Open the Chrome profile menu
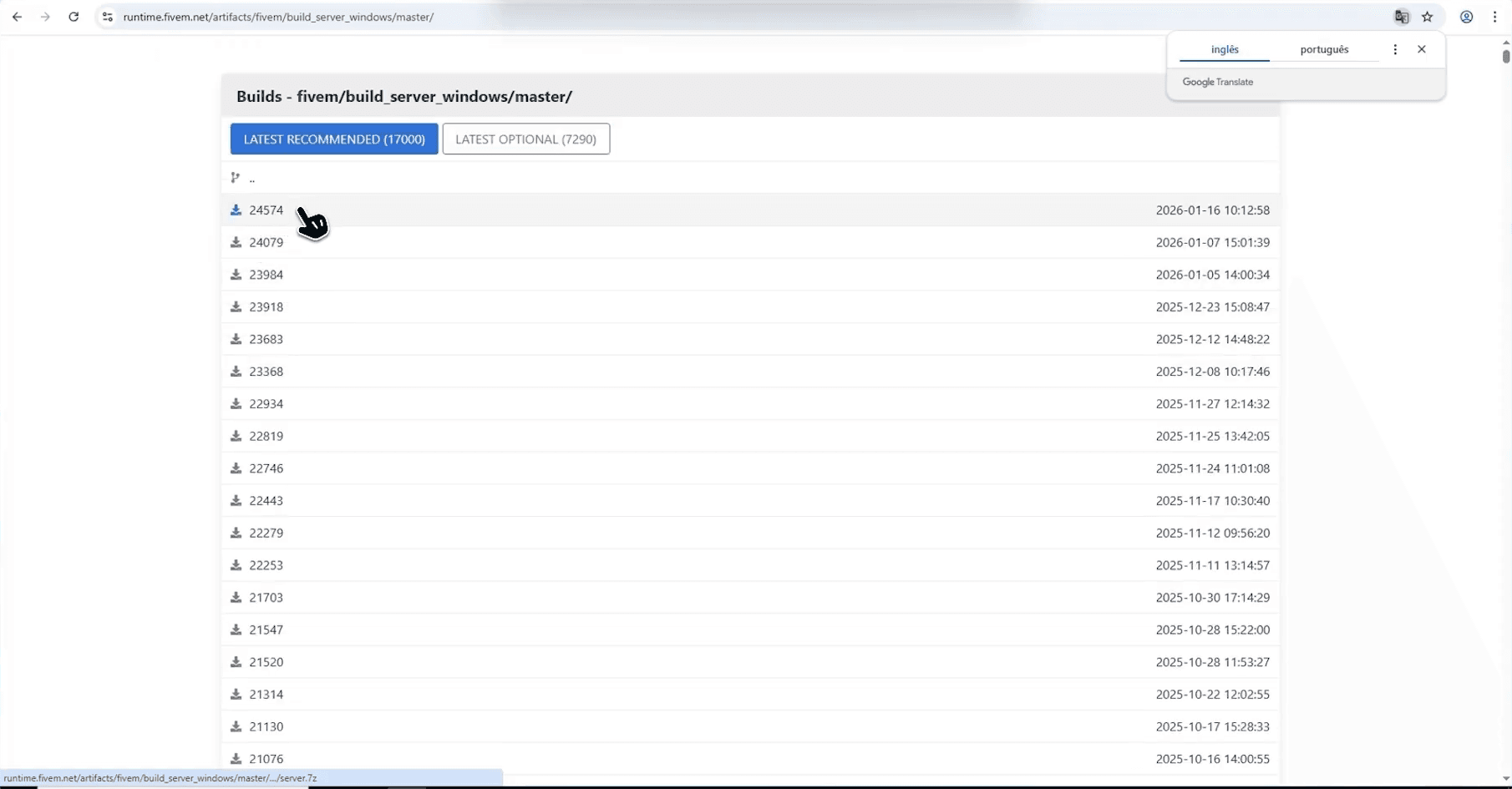The width and height of the screenshot is (1512, 789). pos(1466,17)
